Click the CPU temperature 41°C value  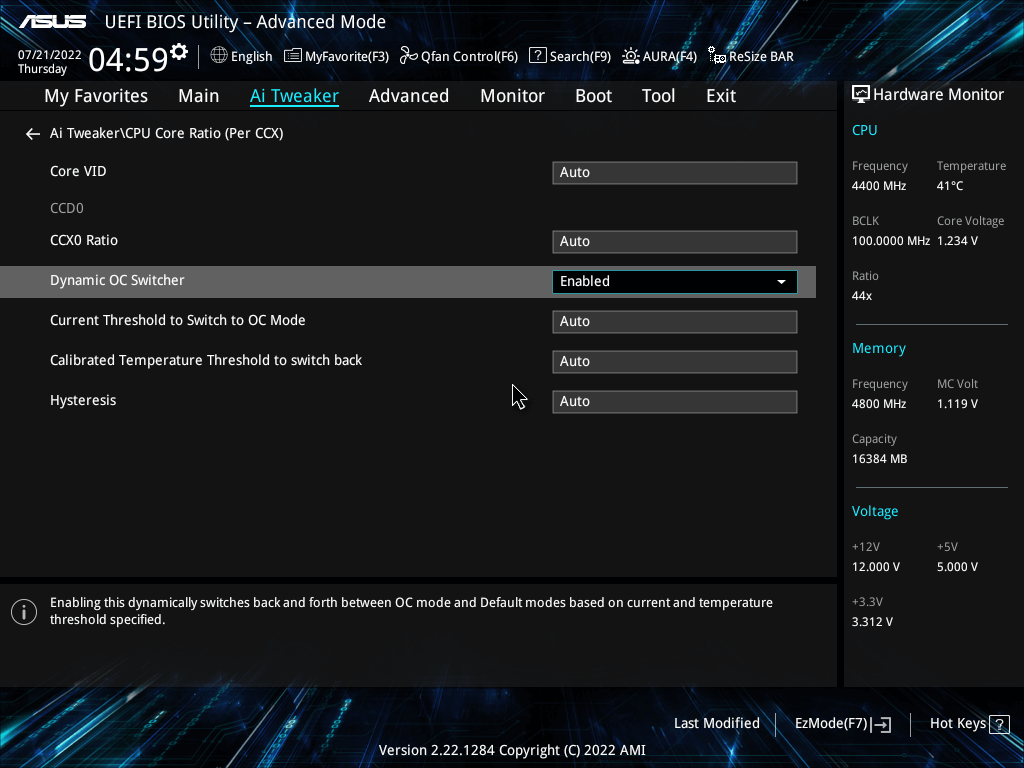950,186
